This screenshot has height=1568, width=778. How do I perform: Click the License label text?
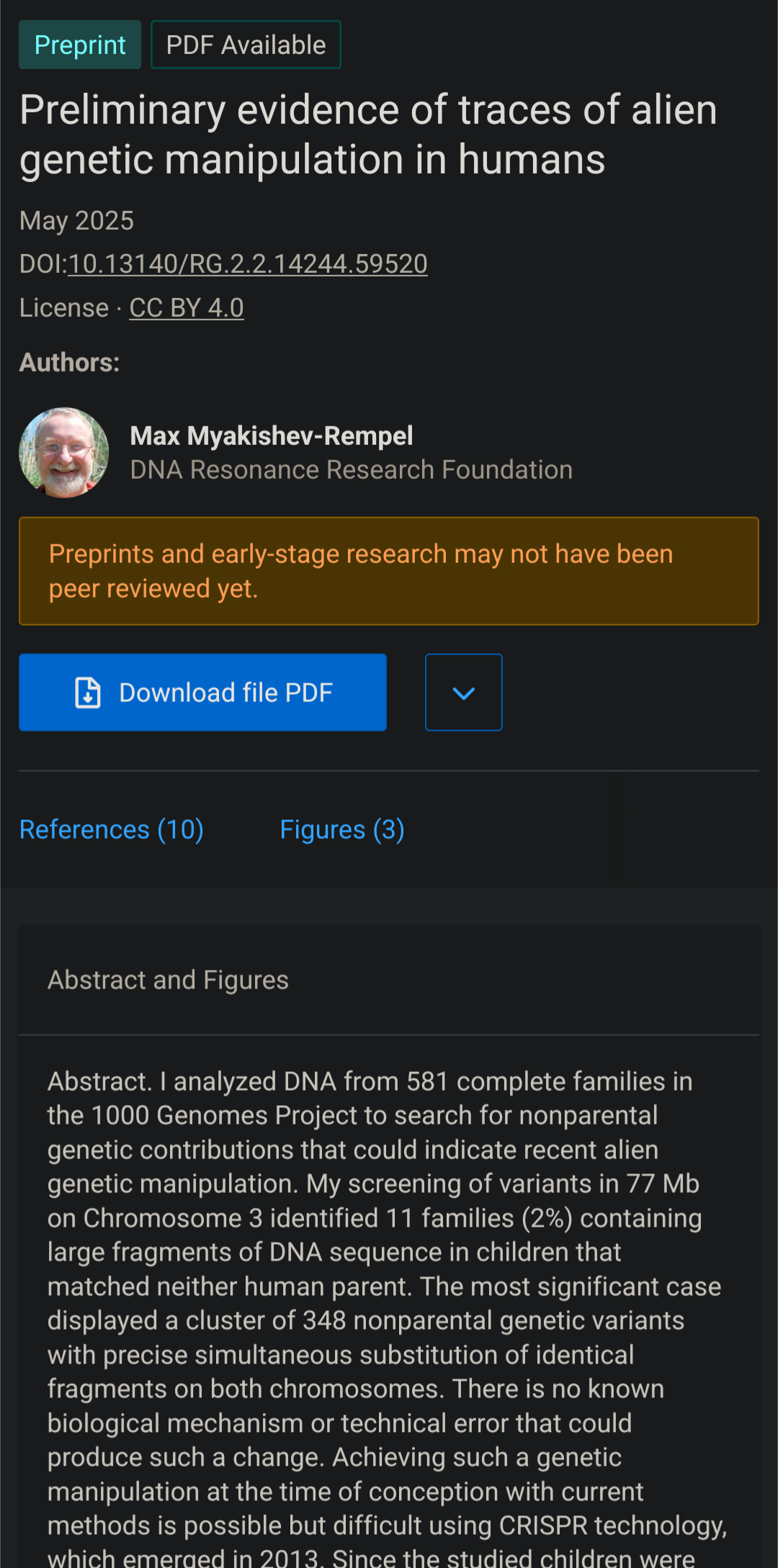pyautogui.click(x=63, y=308)
